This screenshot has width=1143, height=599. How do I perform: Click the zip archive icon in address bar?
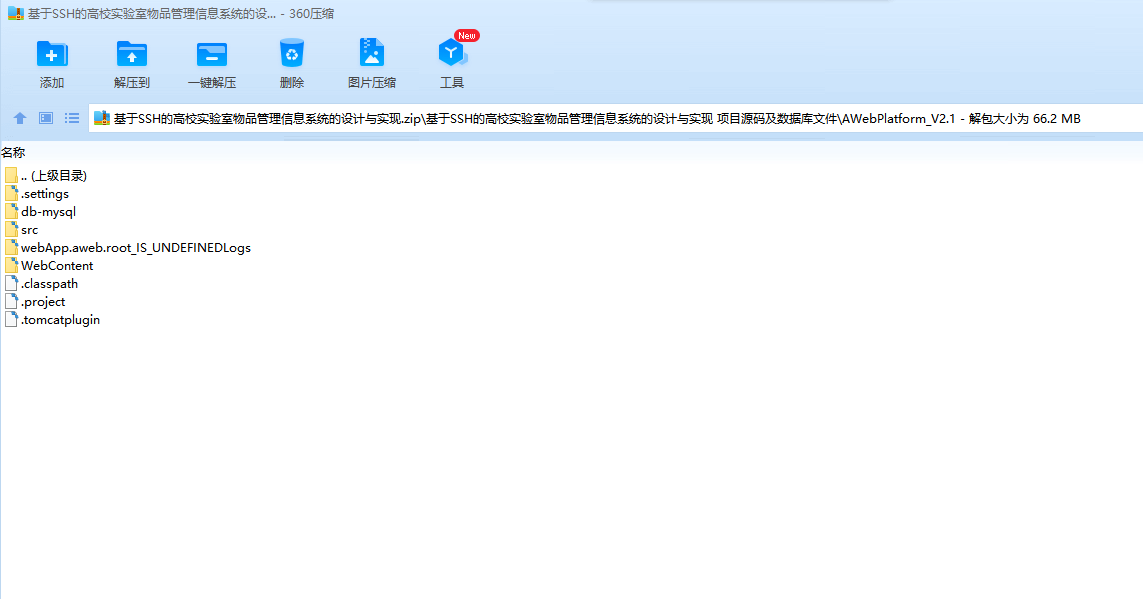[x=102, y=118]
